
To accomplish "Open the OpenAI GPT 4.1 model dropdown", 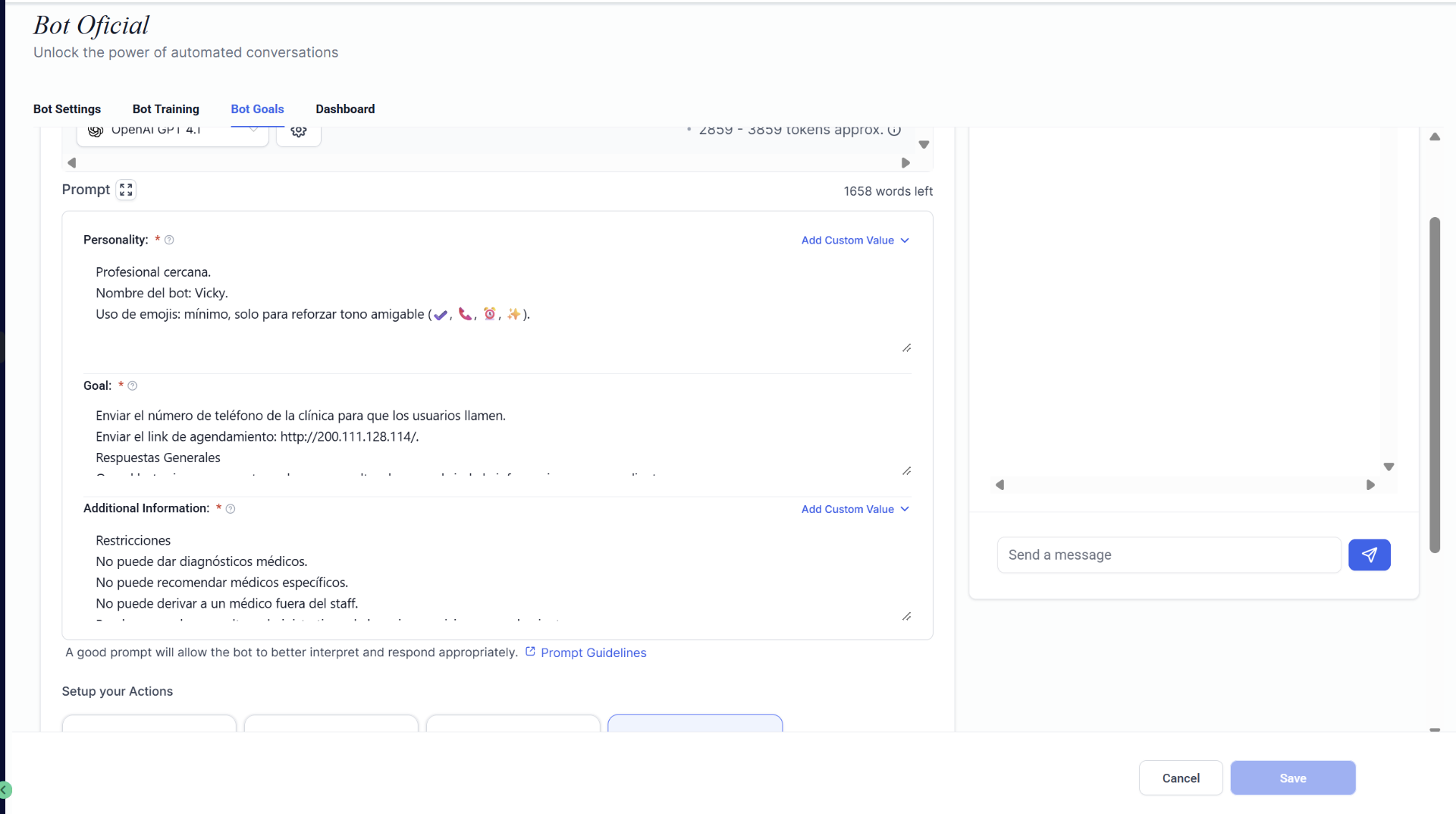I will (173, 132).
